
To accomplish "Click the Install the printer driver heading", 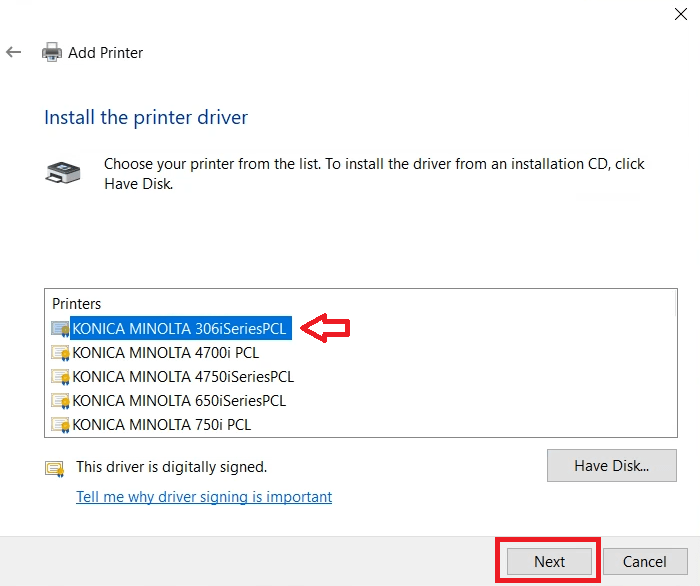I will coord(146,117).
